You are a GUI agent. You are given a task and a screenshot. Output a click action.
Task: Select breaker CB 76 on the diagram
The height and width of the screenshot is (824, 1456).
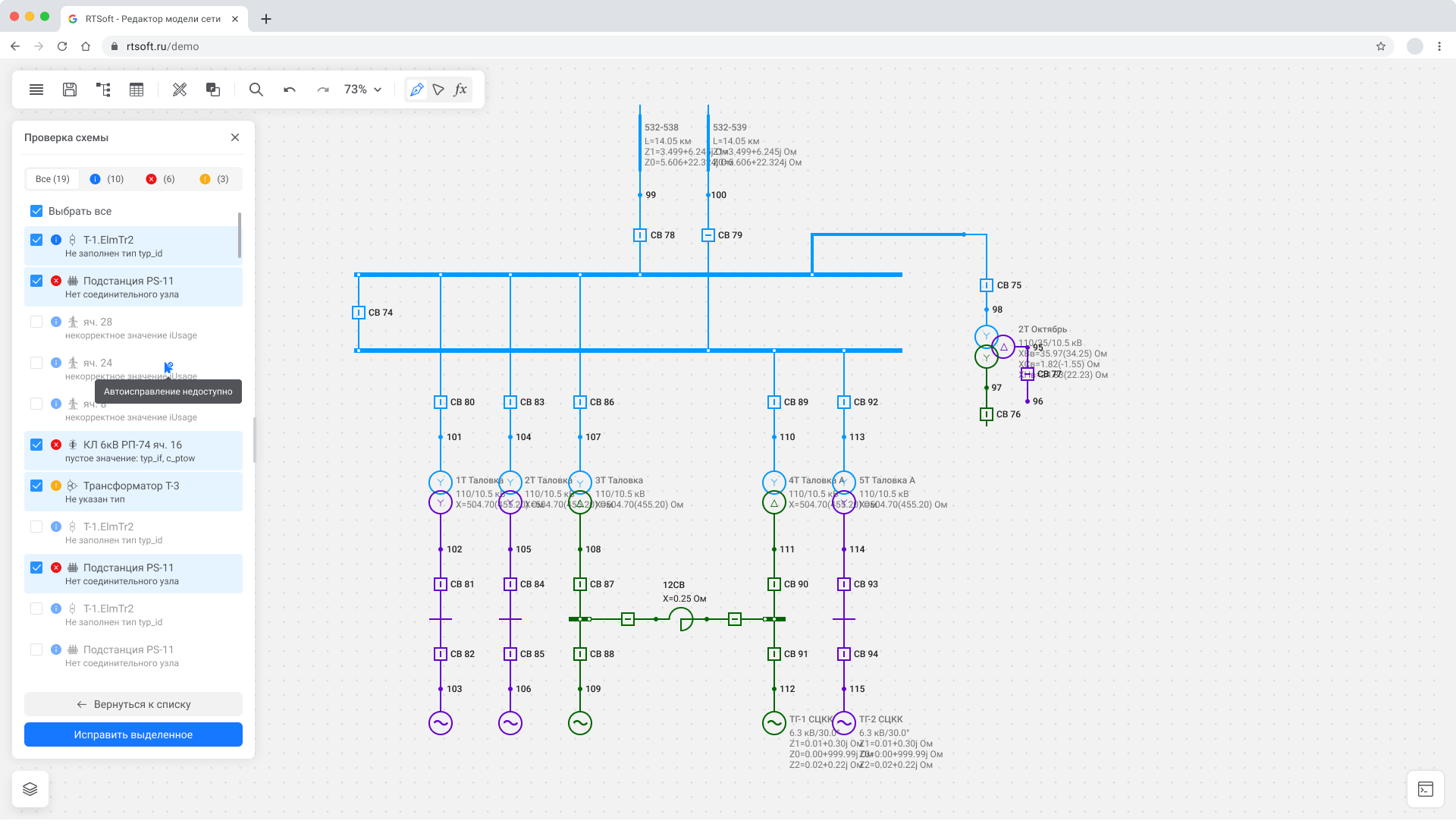pyautogui.click(x=987, y=414)
